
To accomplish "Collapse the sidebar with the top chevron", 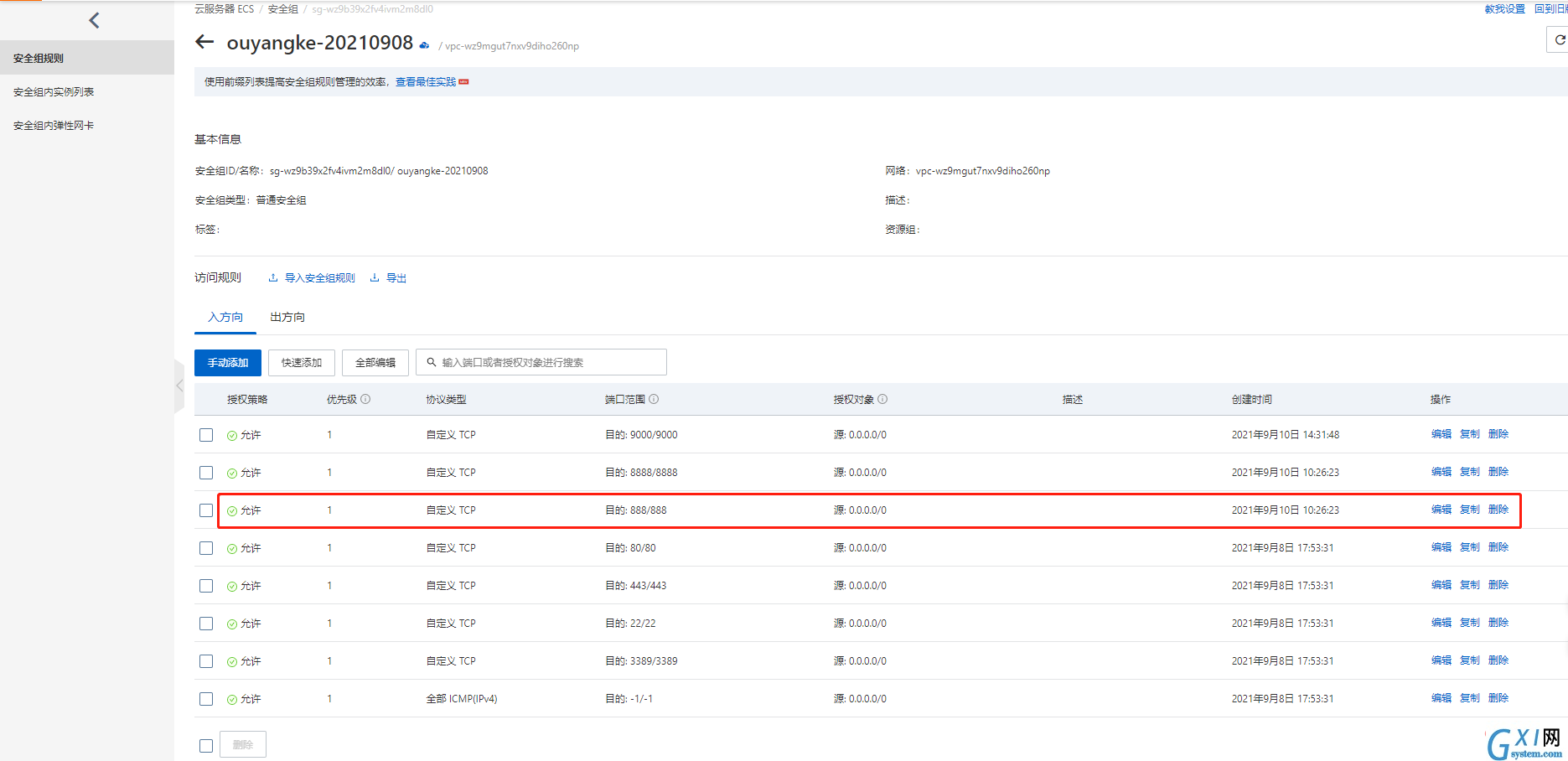I will [94, 20].
